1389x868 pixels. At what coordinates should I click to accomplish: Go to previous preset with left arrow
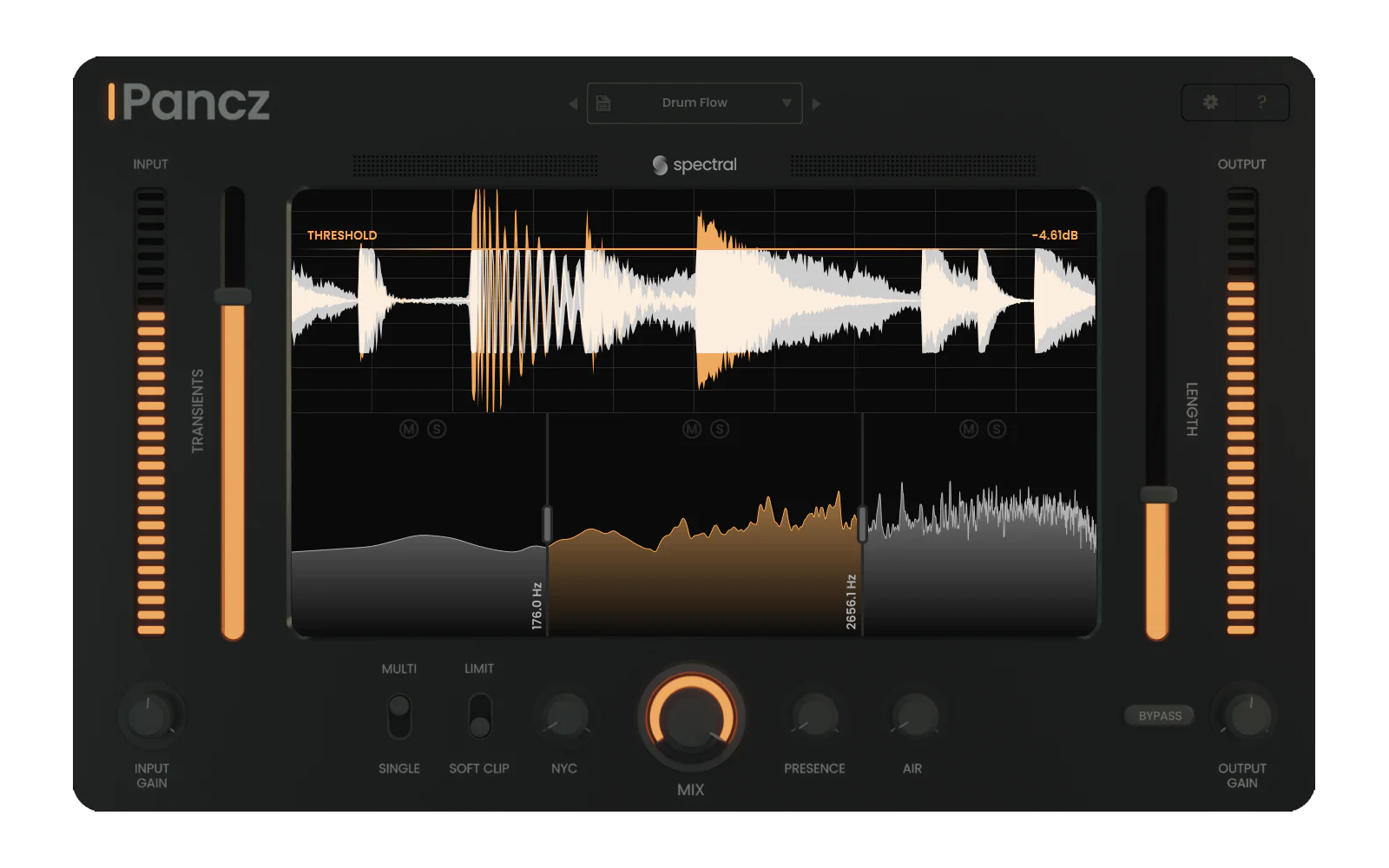click(573, 103)
